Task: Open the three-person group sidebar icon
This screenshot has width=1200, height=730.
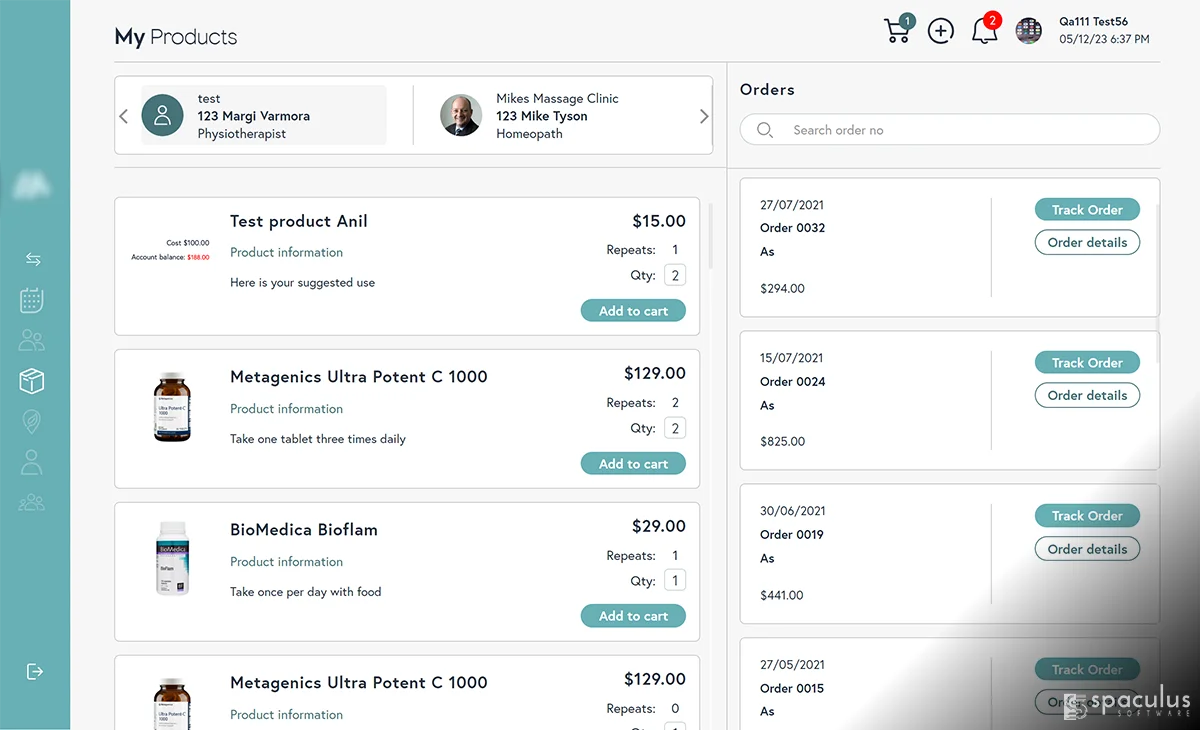Action: [32, 502]
